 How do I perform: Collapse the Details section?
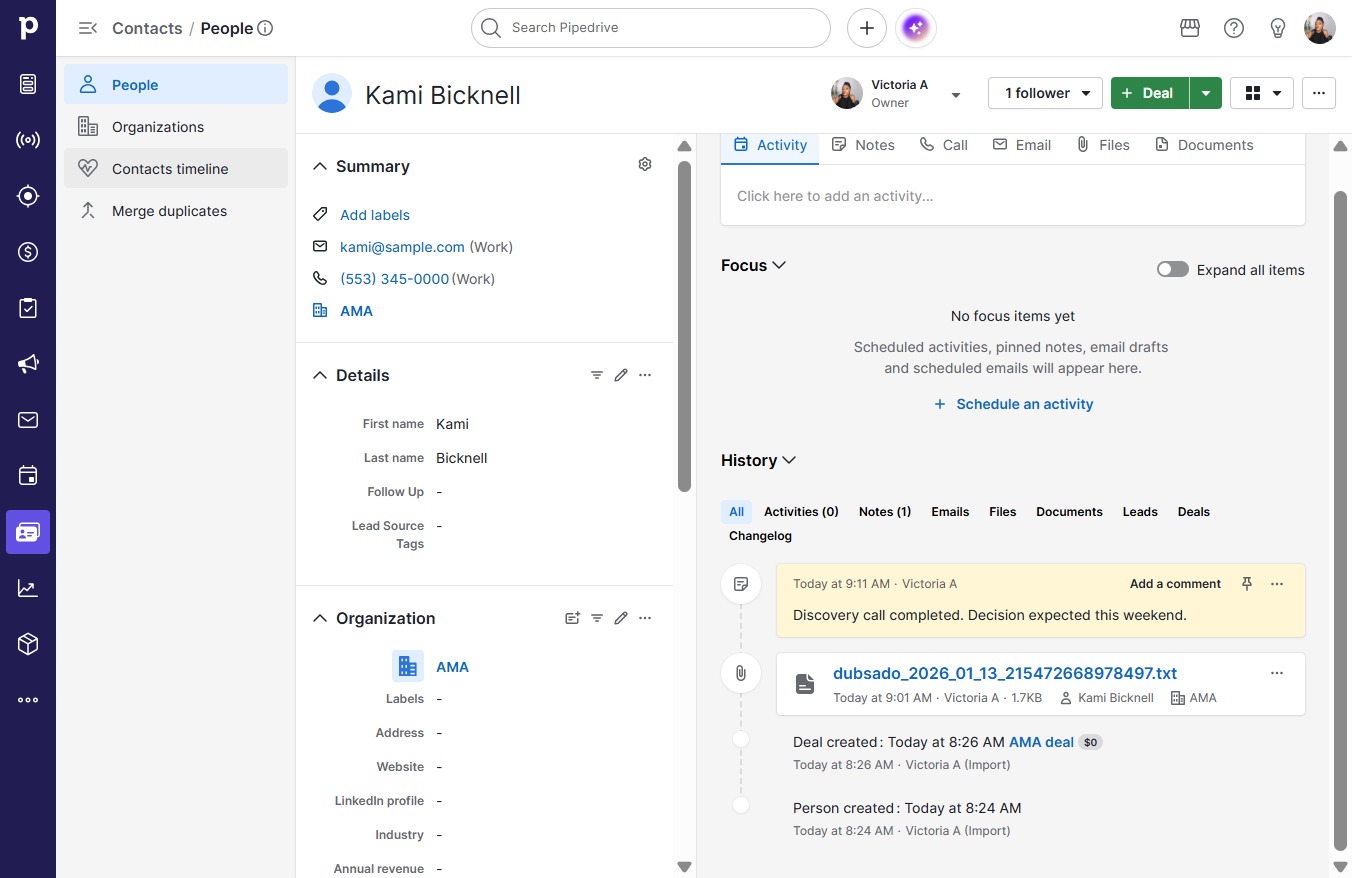pos(320,375)
